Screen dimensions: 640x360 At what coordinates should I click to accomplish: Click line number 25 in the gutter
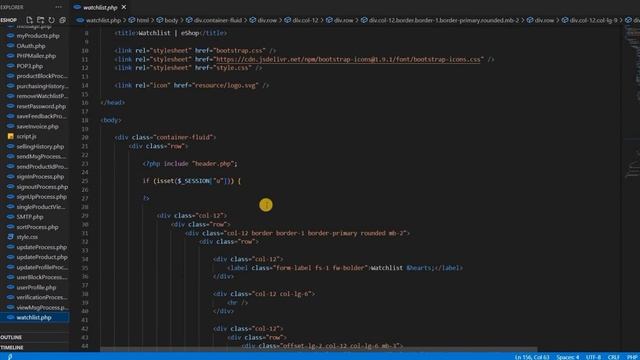click(x=85, y=181)
